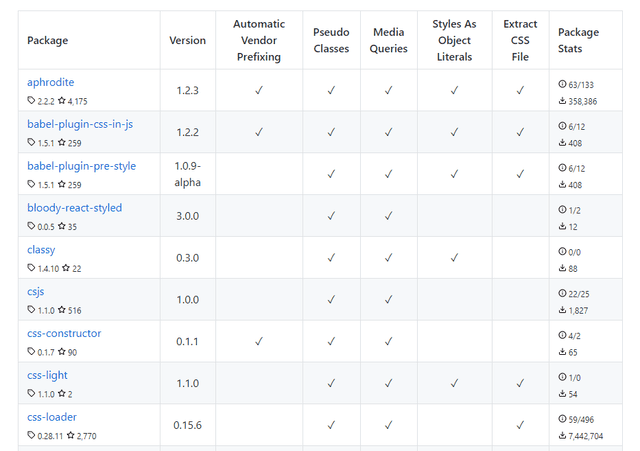Click the Automatic Vendor Prefixing header
Image resolution: width=640 pixels, height=451 pixels.
click(x=259, y=40)
